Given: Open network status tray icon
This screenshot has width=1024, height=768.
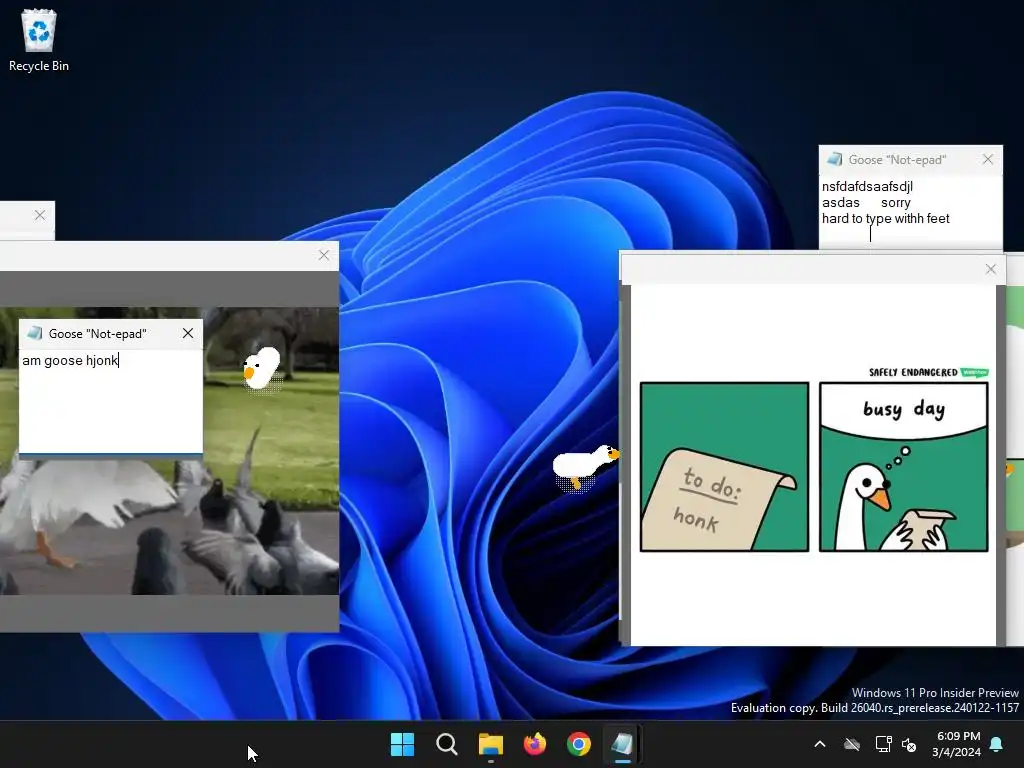Looking at the screenshot, I should (x=883, y=744).
